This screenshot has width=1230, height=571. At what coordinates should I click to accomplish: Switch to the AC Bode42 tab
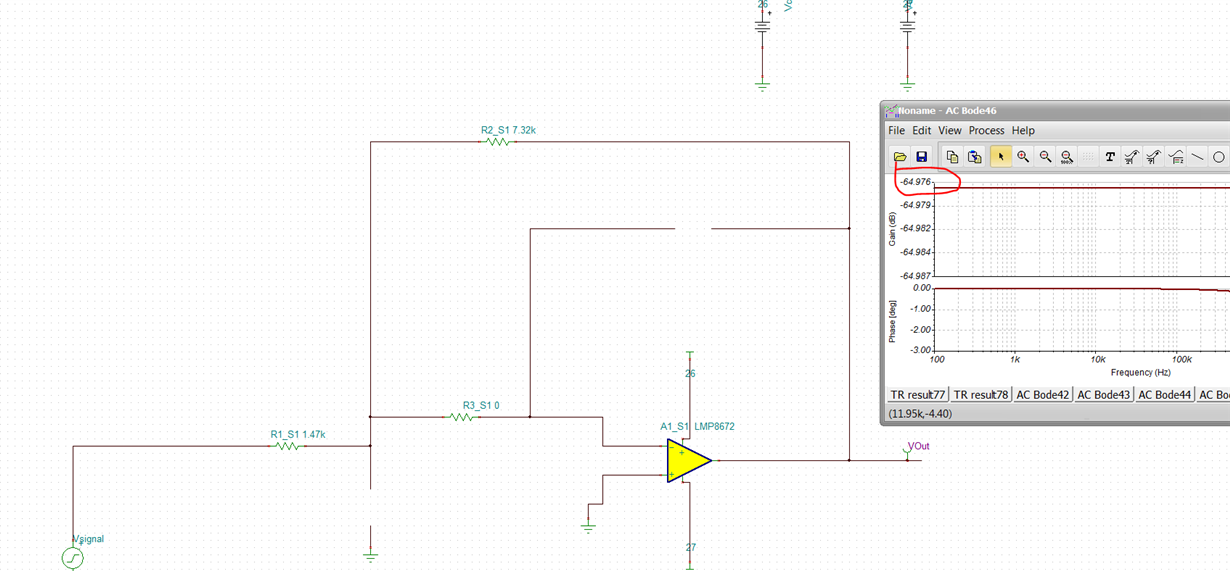[x=1043, y=395]
